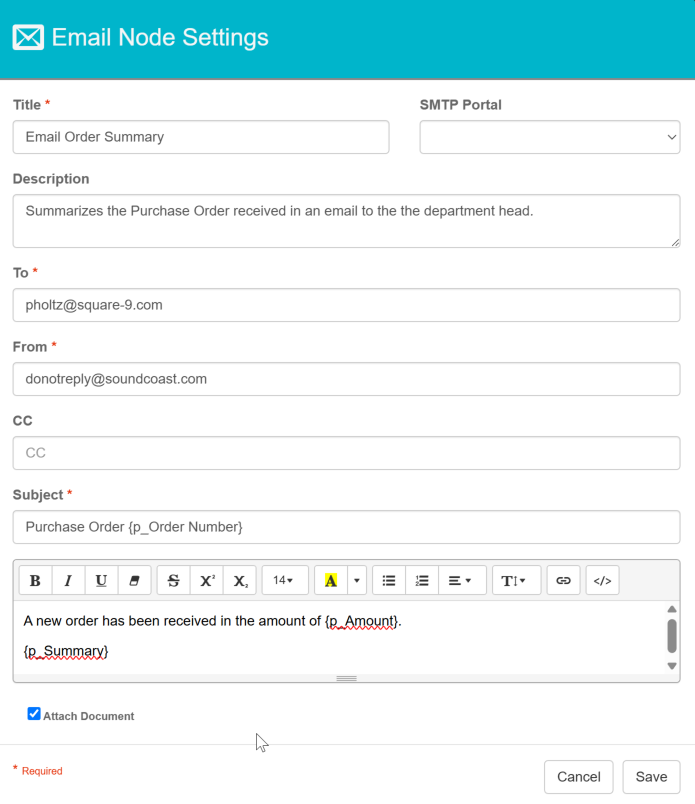Clear formatting with the eraser icon
The height and width of the screenshot is (804, 695).
coord(134,581)
